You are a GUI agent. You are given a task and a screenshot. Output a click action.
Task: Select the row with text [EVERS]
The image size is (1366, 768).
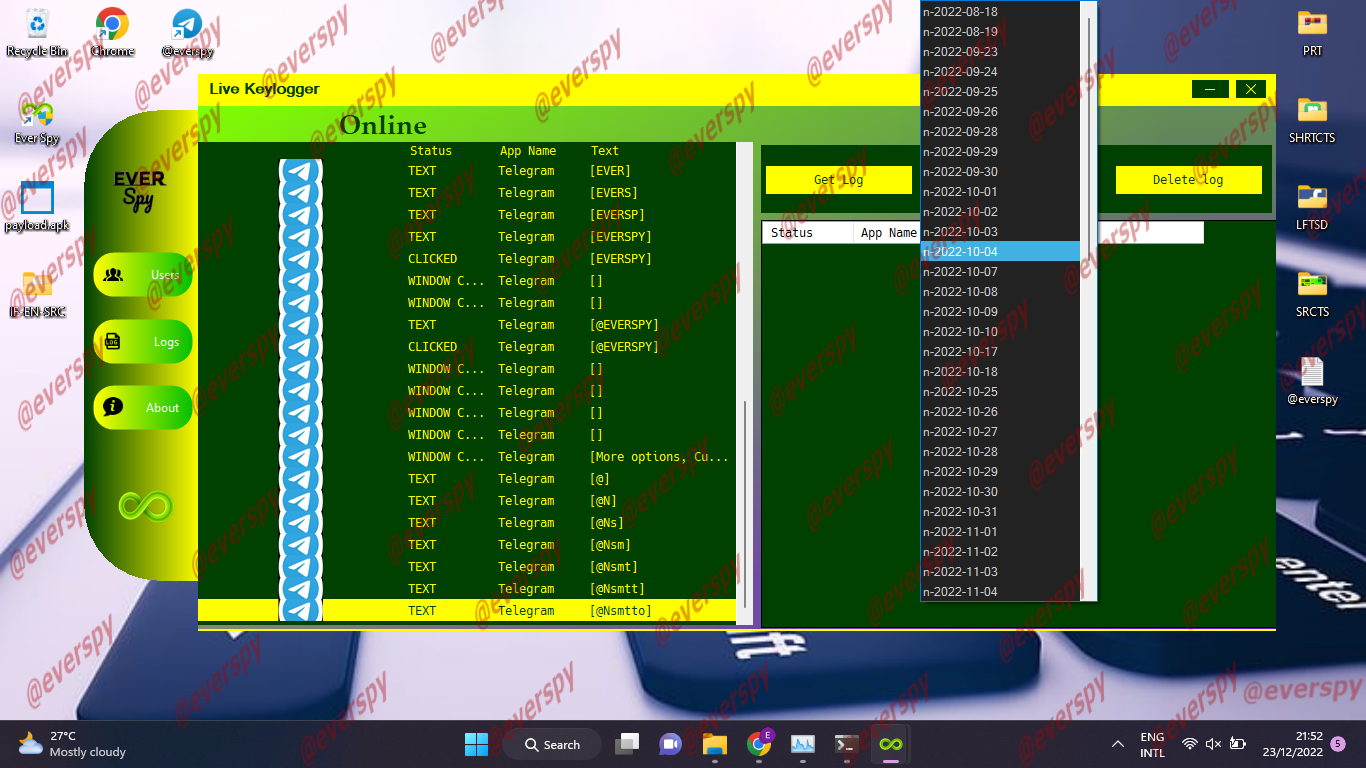(467, 193)
